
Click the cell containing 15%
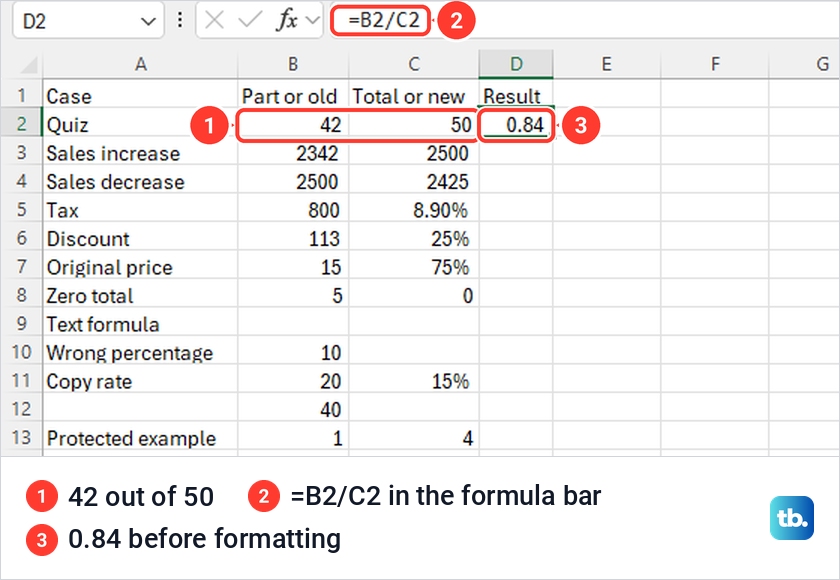coord(414,381)
